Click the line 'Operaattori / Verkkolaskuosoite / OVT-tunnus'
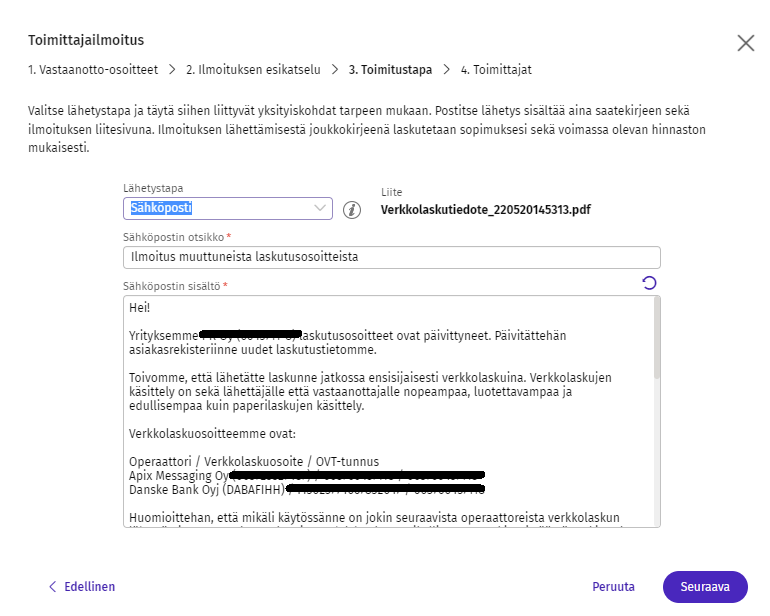The height and width of the screenshot is (616, 770). tap(254, 462)
